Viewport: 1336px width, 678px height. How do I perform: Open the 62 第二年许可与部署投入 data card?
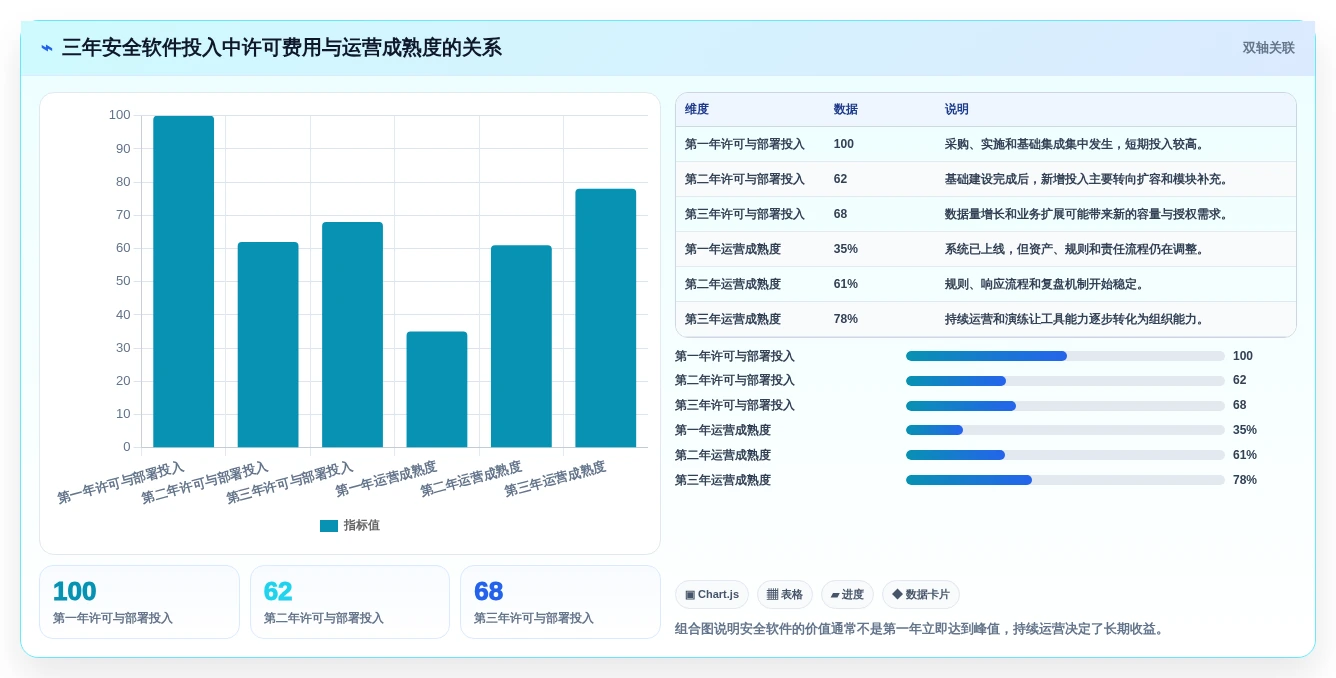coord(350,602)
